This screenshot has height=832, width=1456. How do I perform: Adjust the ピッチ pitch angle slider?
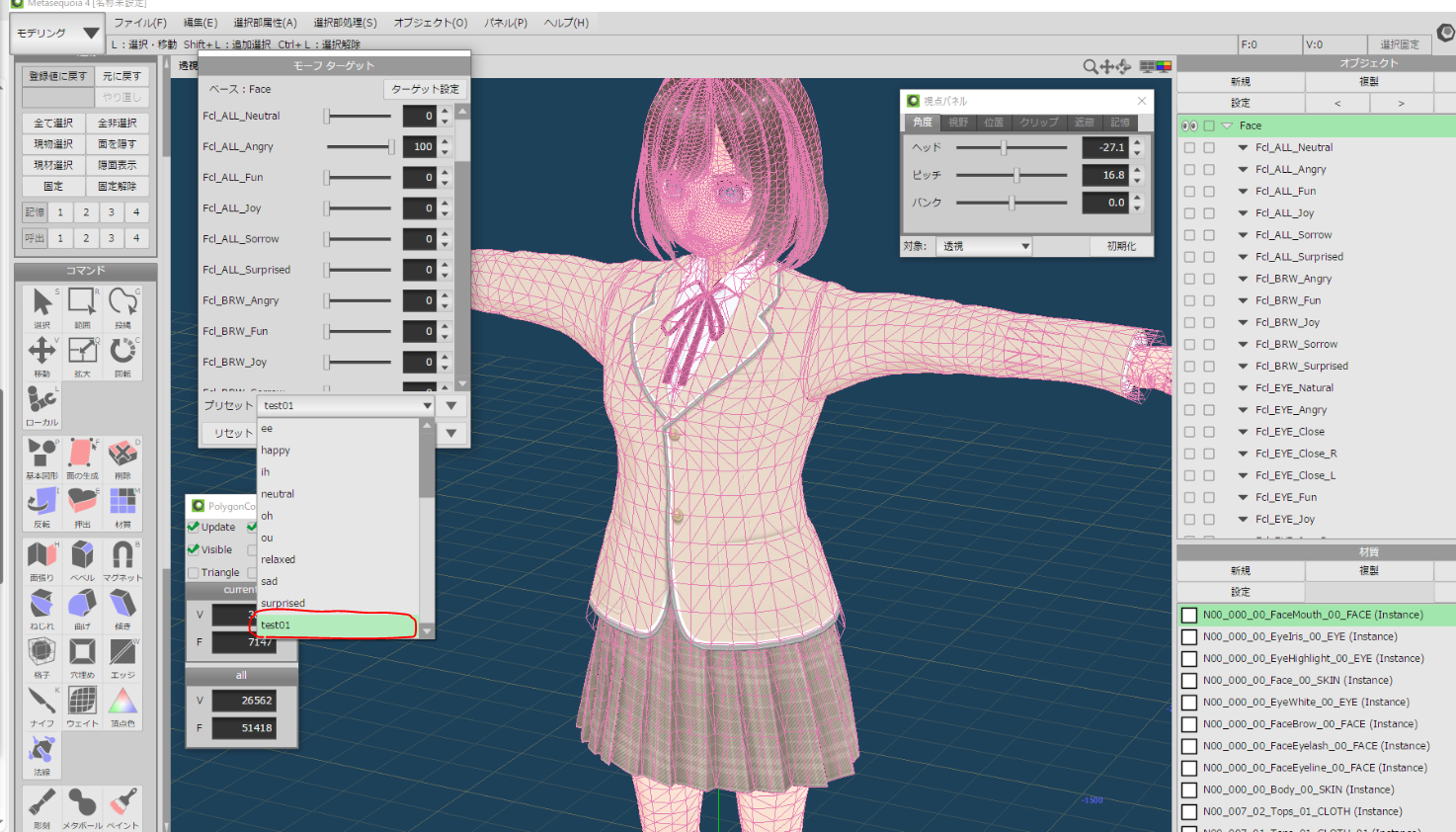1011,175
